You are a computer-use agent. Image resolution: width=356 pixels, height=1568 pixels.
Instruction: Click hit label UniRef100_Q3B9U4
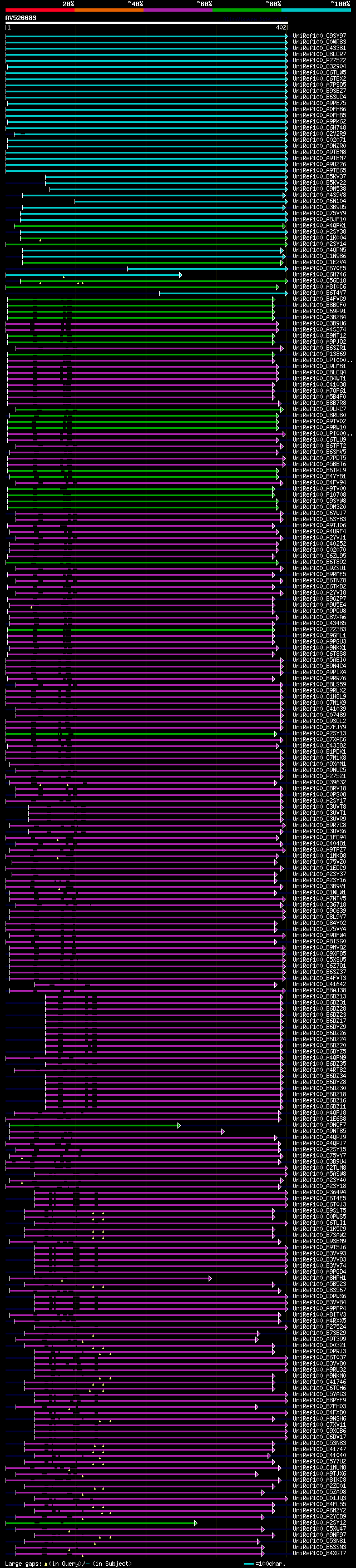pos(319,1161)
